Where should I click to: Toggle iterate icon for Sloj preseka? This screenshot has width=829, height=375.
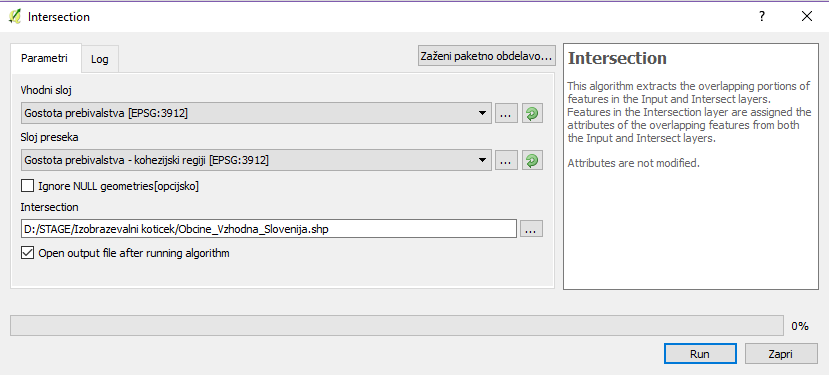click(532, 161)
